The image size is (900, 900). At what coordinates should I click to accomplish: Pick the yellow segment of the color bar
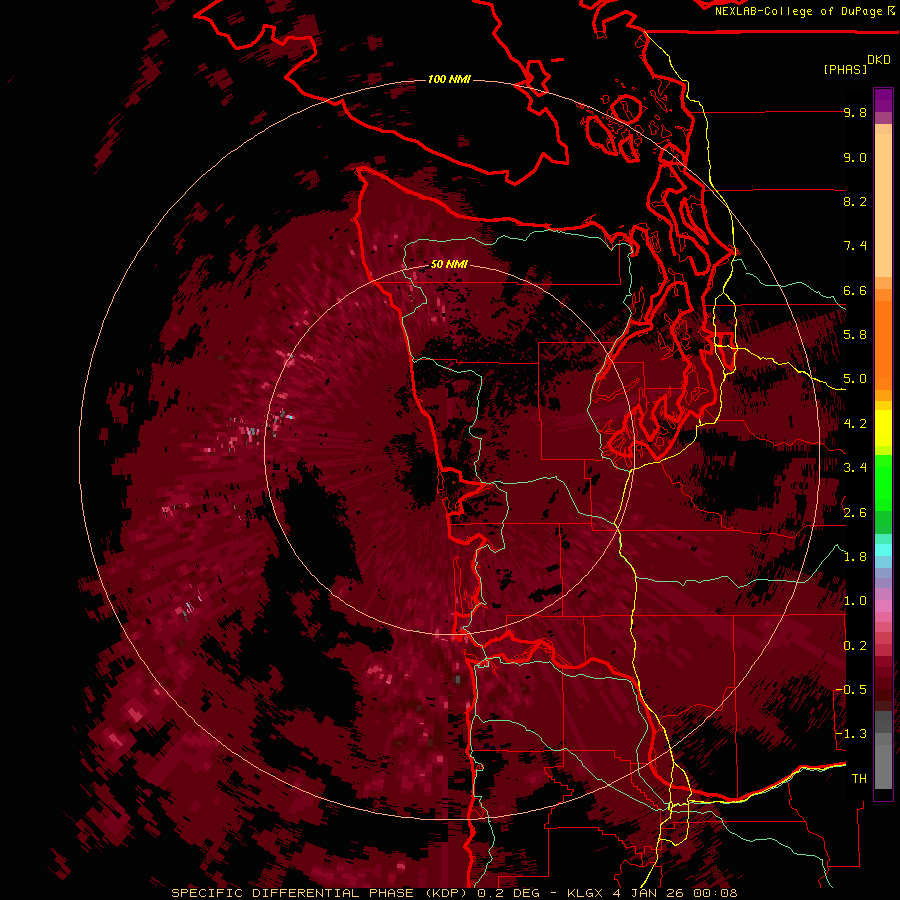[883, 428]
